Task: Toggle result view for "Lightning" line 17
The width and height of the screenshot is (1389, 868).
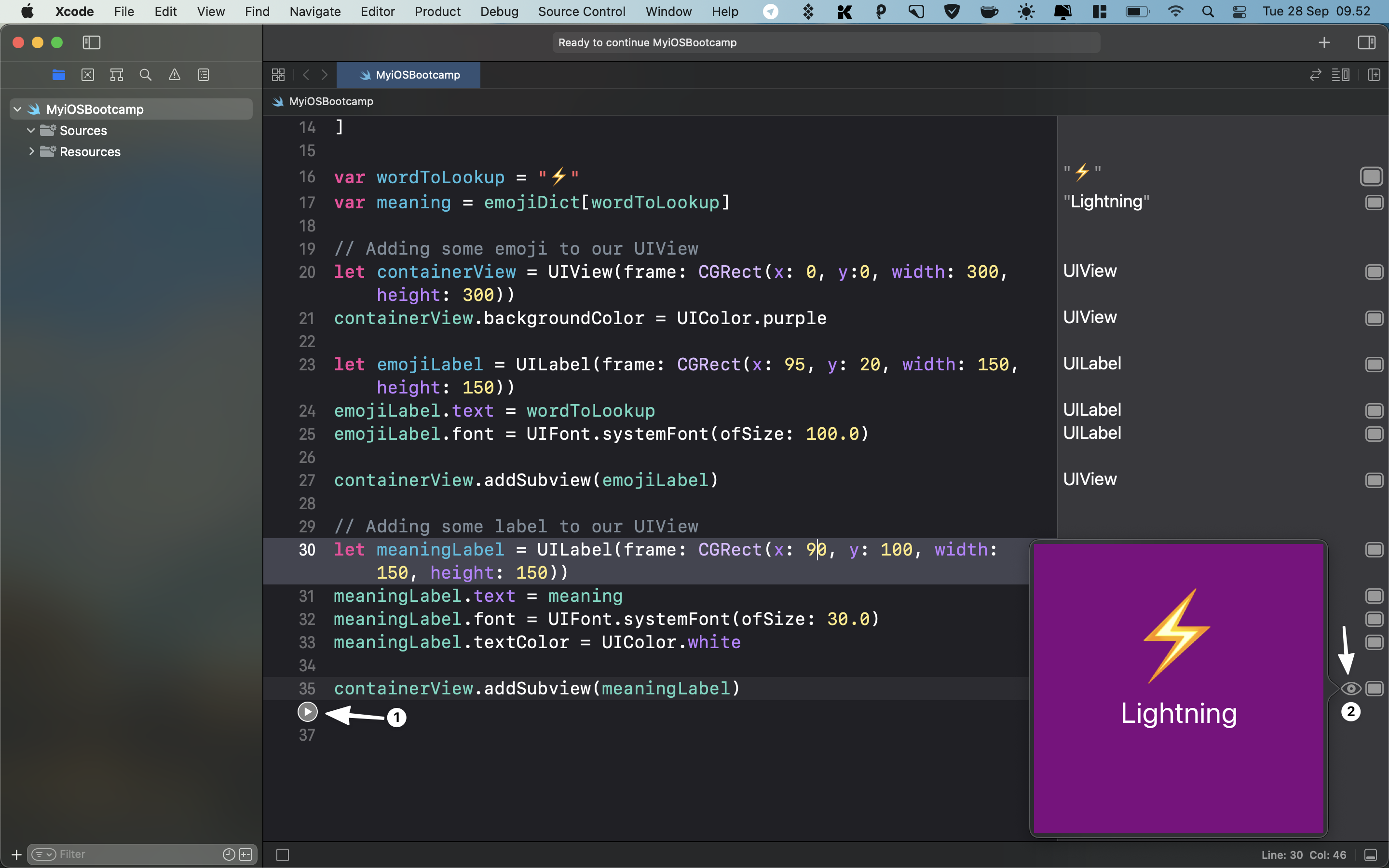Action: click(x=1374, y=202)
